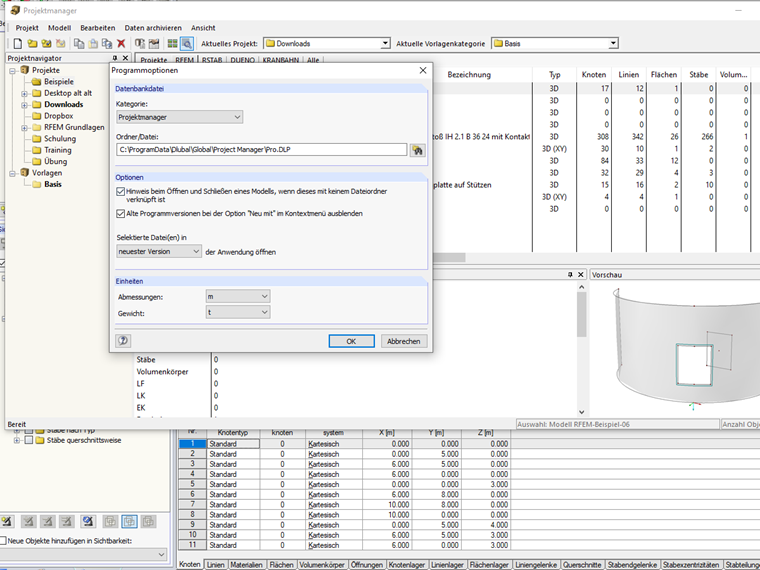Viewport: 760px width, 570px height.
Task: Click the highlighted blue overlapping squares icon
Action: (129, 522)
